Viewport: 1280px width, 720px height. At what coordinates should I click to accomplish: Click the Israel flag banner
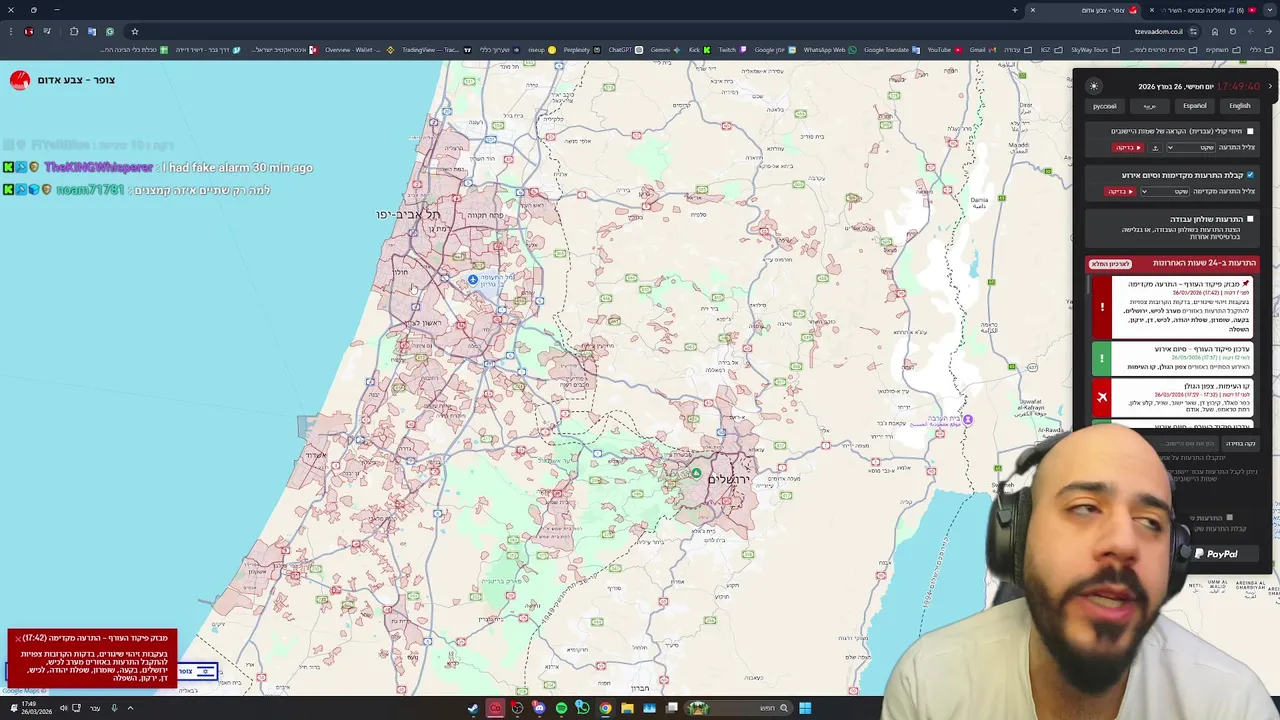(x=205, y=671)
